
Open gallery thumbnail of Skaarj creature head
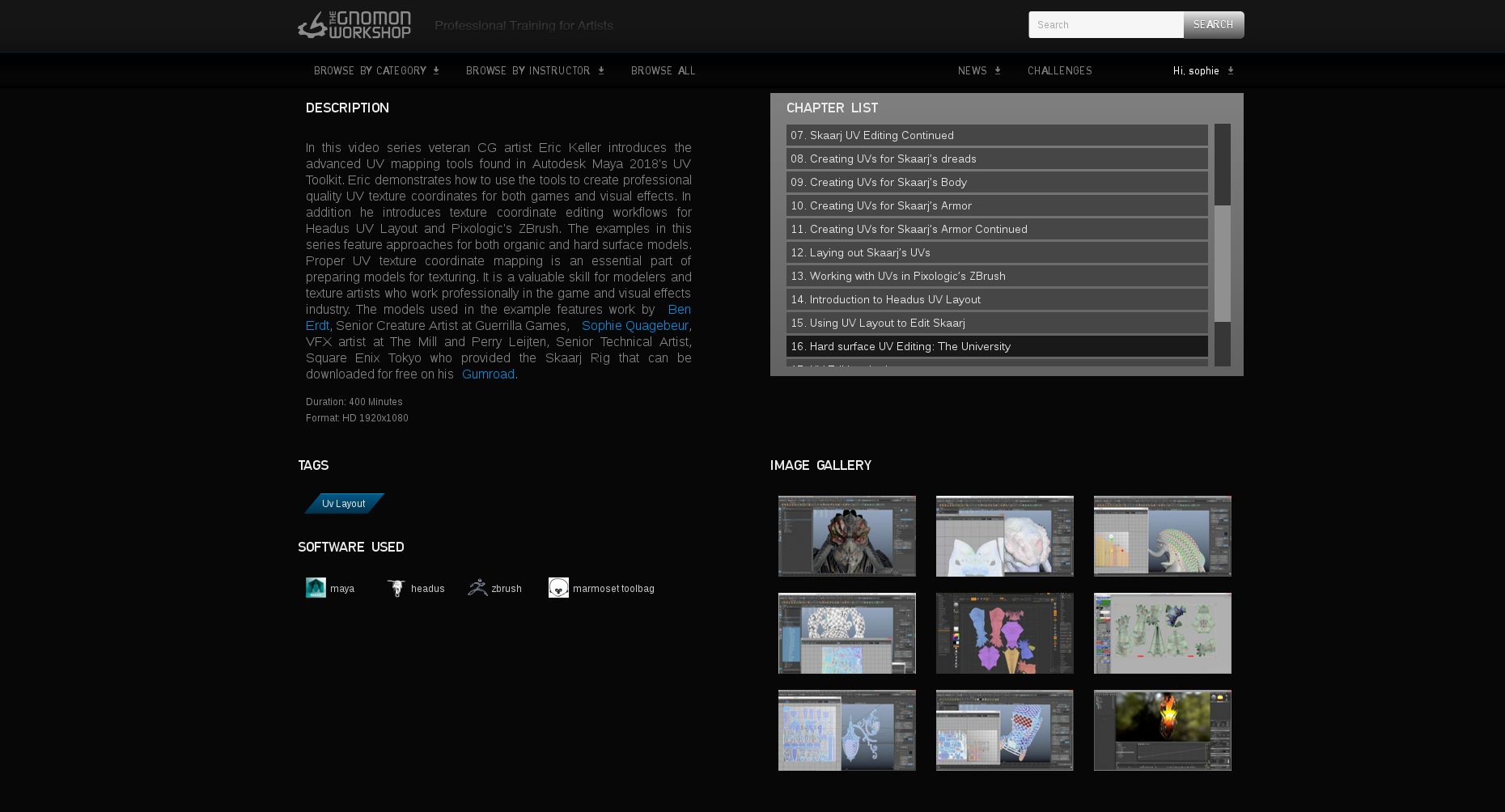(847, 536)
